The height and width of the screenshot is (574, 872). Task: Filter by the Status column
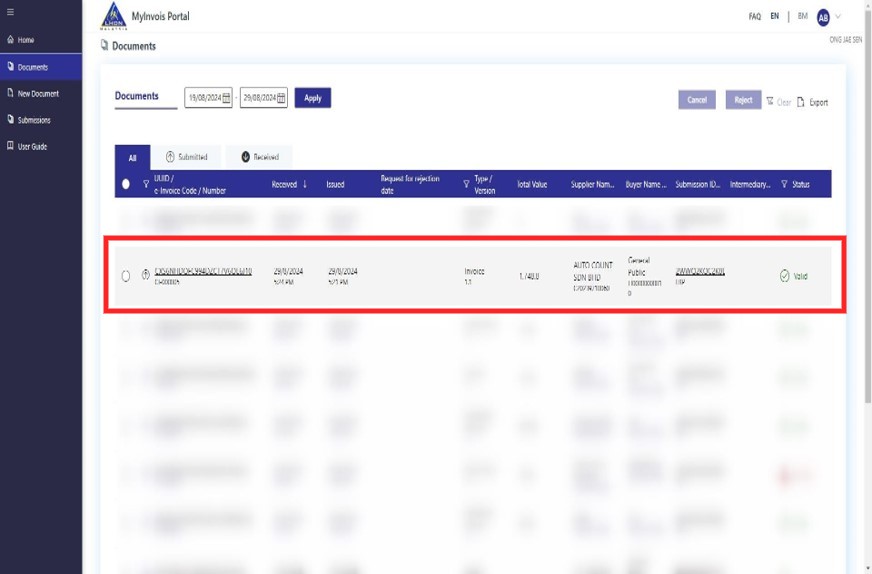click(784, 184)
